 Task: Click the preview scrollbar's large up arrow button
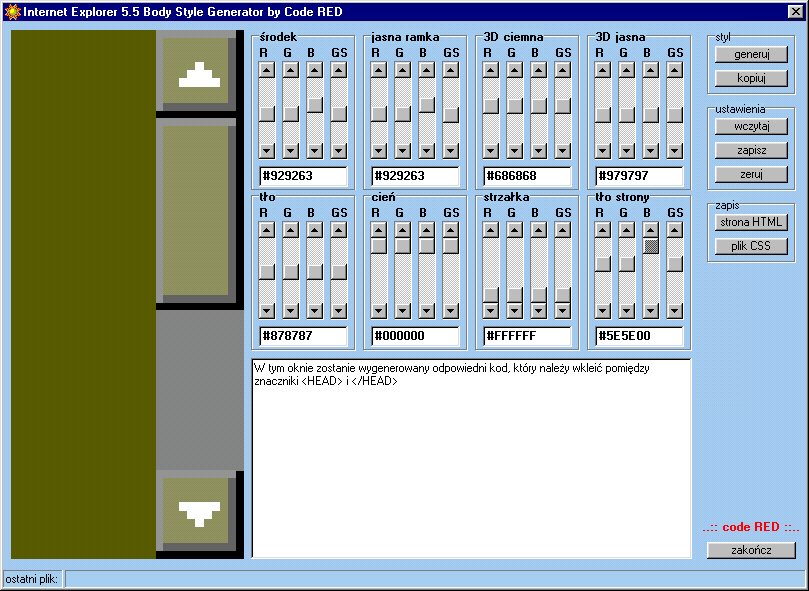196,71
